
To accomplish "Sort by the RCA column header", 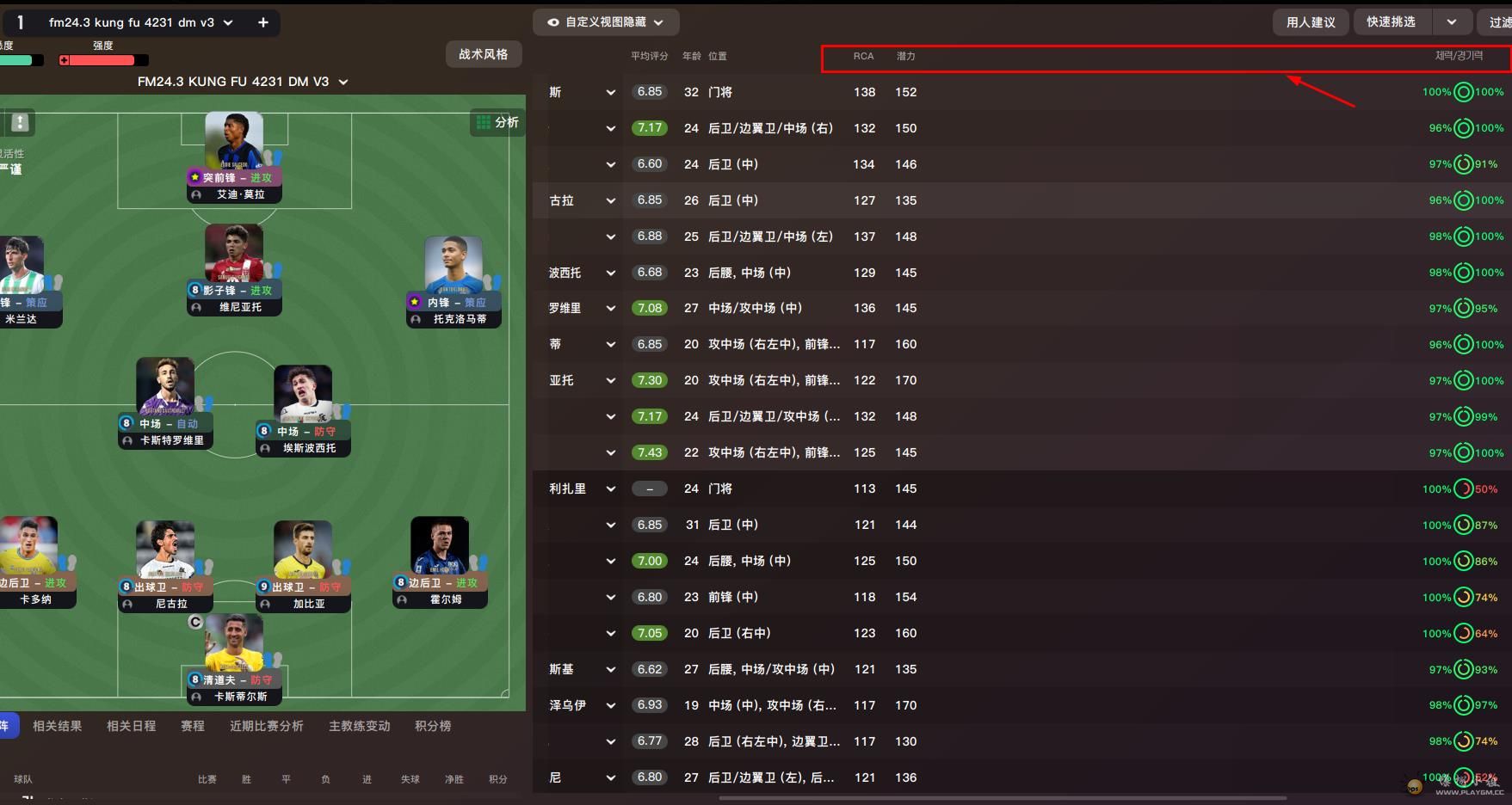I will (x=863, y=56).
